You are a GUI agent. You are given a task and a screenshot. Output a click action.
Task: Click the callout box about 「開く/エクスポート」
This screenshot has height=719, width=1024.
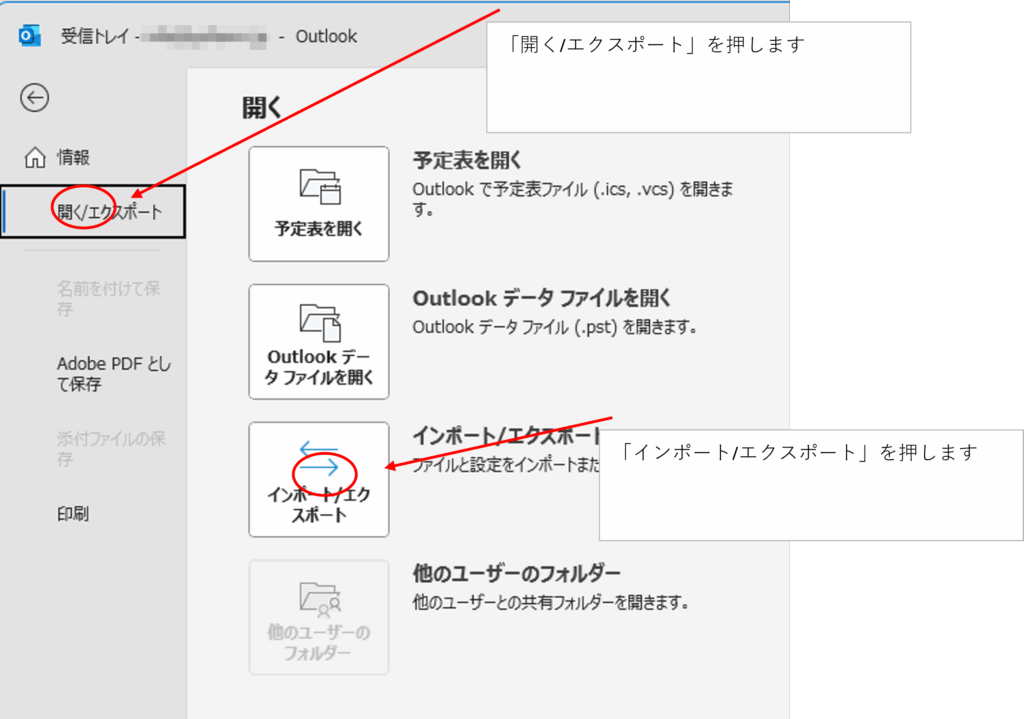click(698, 77)
